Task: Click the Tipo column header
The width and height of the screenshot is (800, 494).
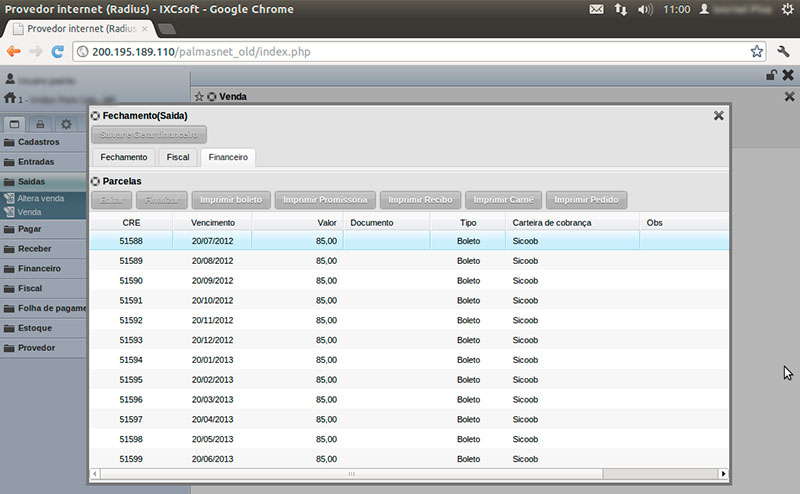Action: tap(468, 223)
